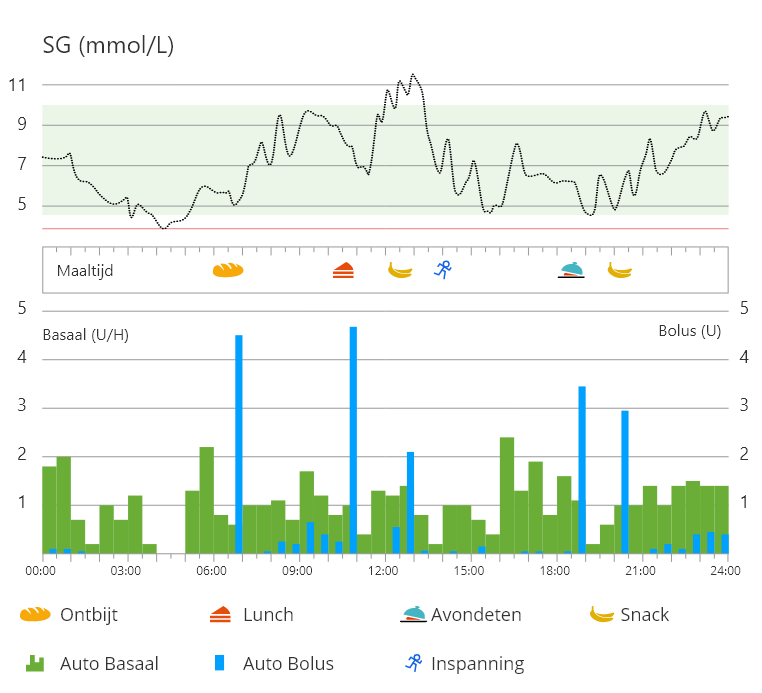Click the blue bolus bar near 19:00
The height and width of the screenshot is (693, 762).
pyautogui.click(x=582, y=470)
